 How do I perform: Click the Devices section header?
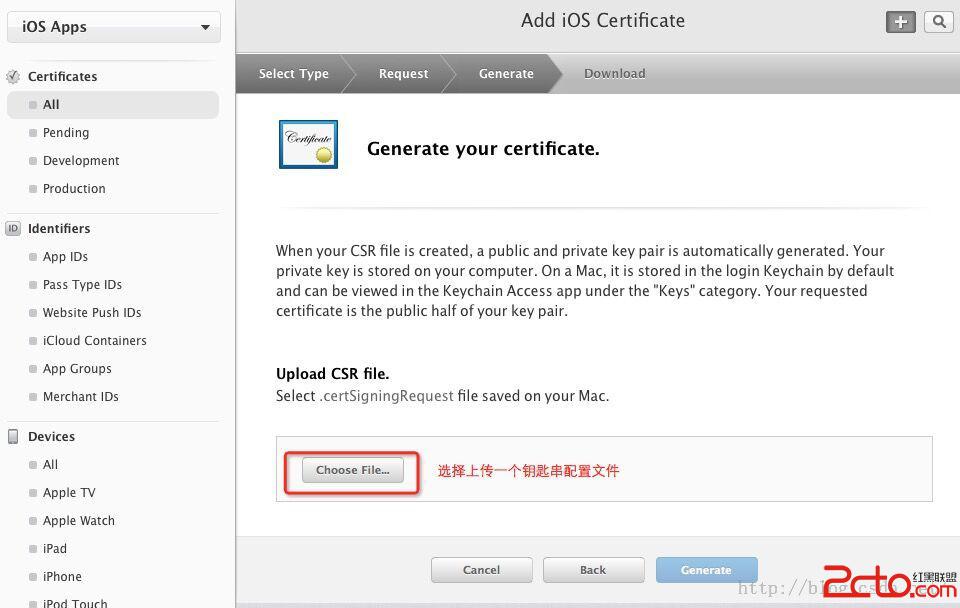pyautogui.click(x=51, y=437)
